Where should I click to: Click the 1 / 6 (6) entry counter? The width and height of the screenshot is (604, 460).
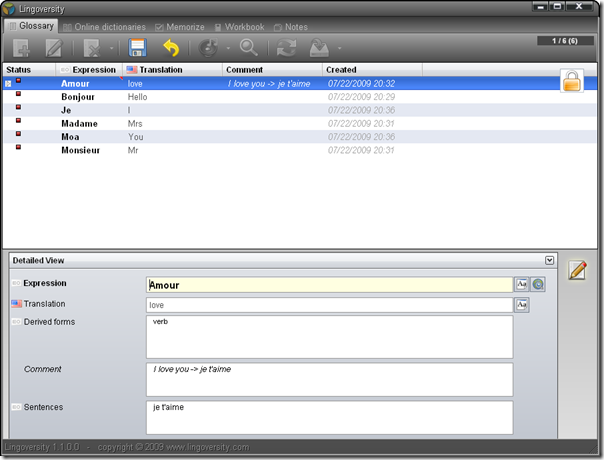pyautogui.click(x=565, y=41)
